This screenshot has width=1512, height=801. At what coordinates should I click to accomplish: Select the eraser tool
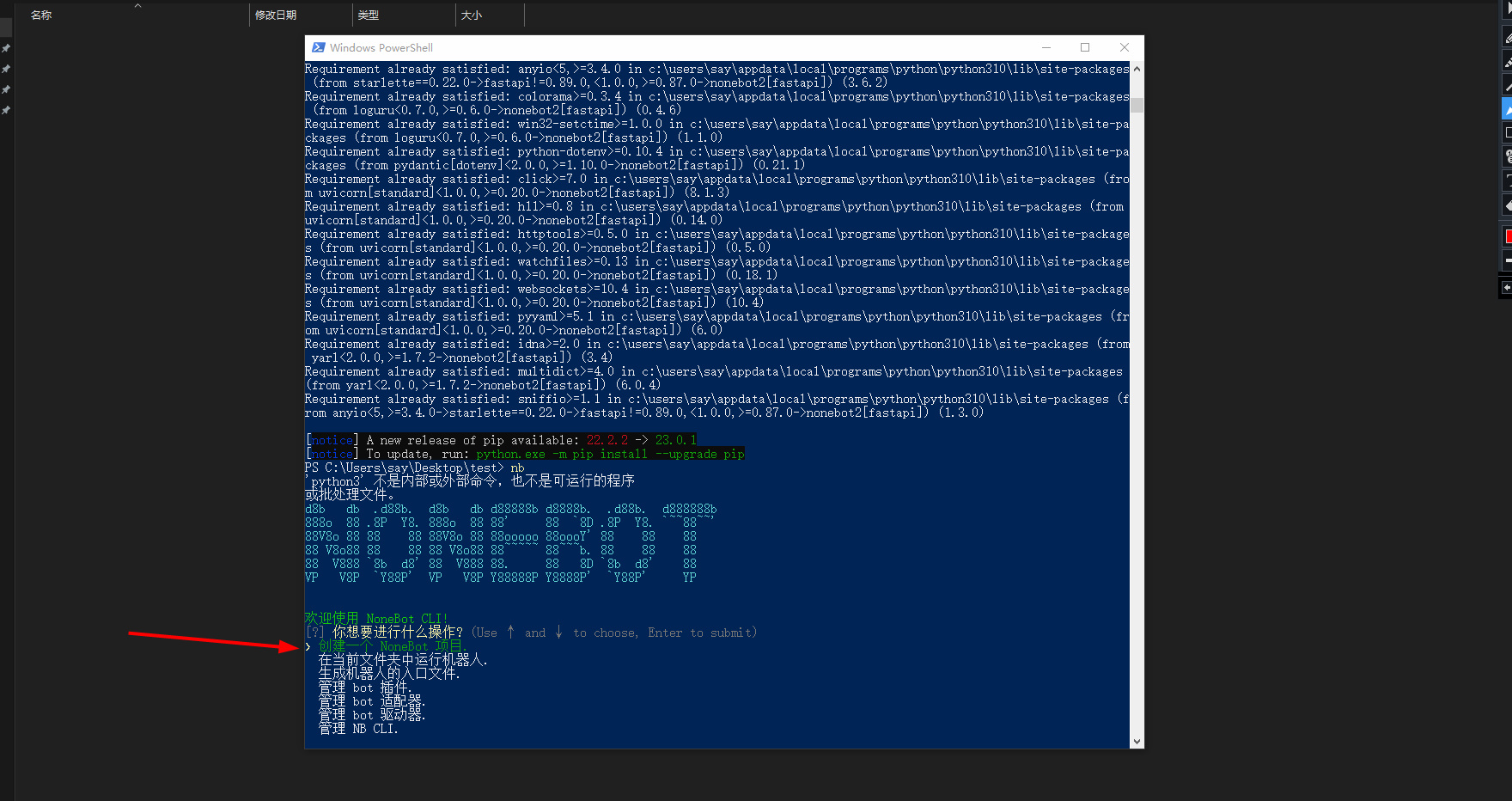pyautogui.click(x=1507, y=205)
